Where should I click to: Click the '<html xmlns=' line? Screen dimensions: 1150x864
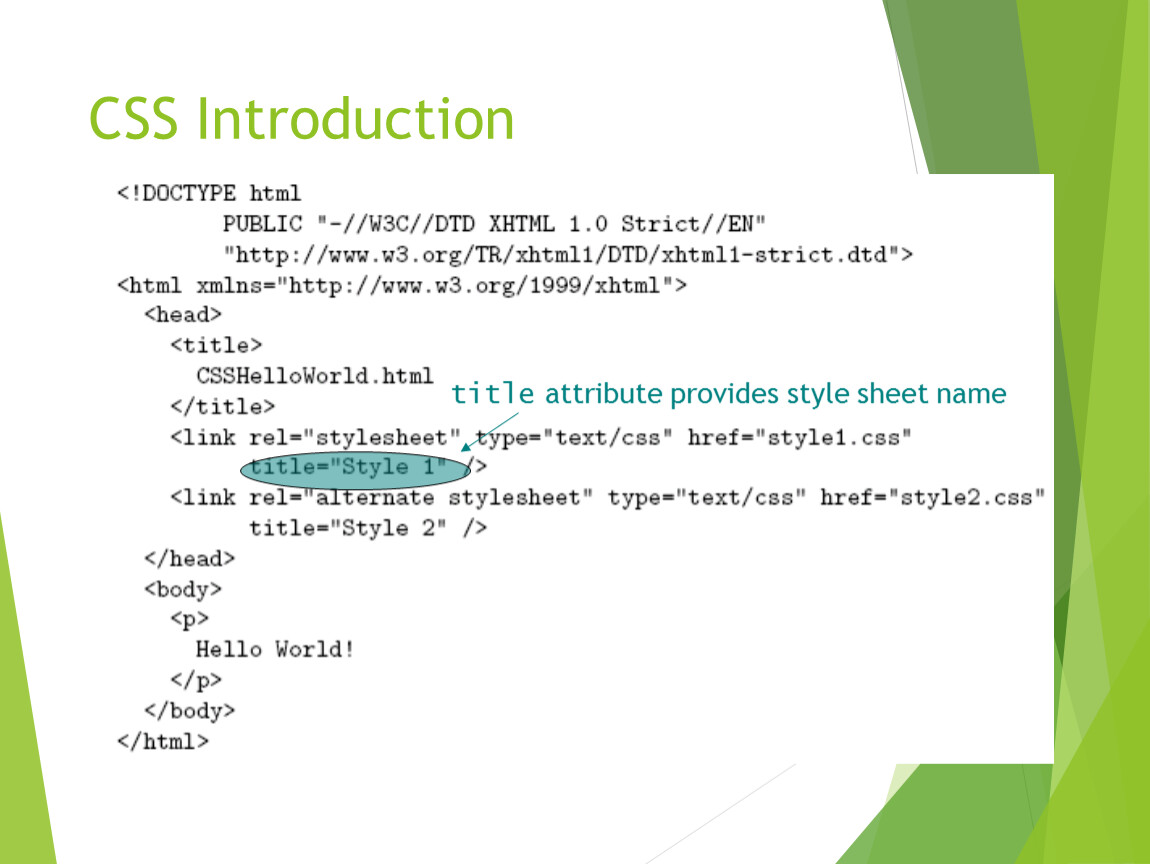(x=402, y=285)
